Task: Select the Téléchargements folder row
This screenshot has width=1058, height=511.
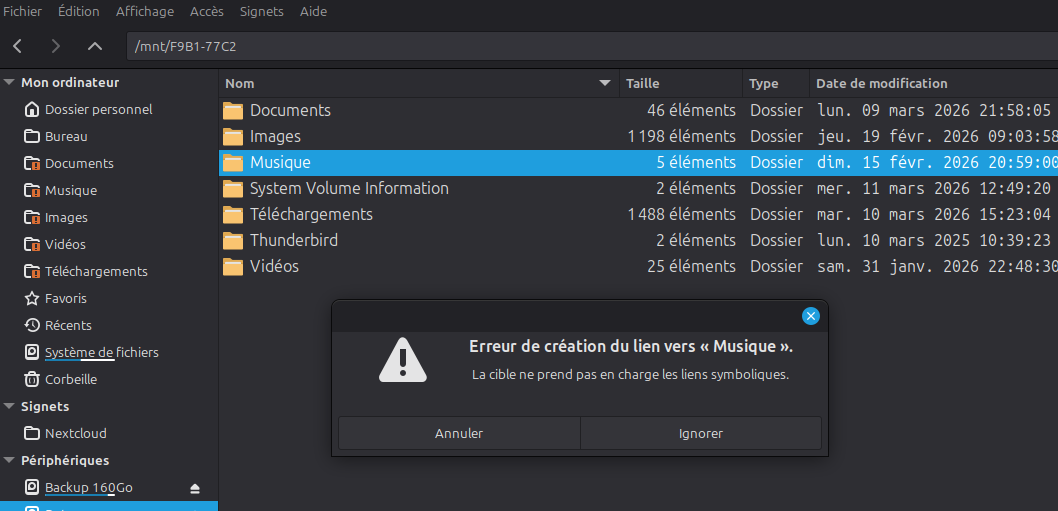Action: coord(311,214)
